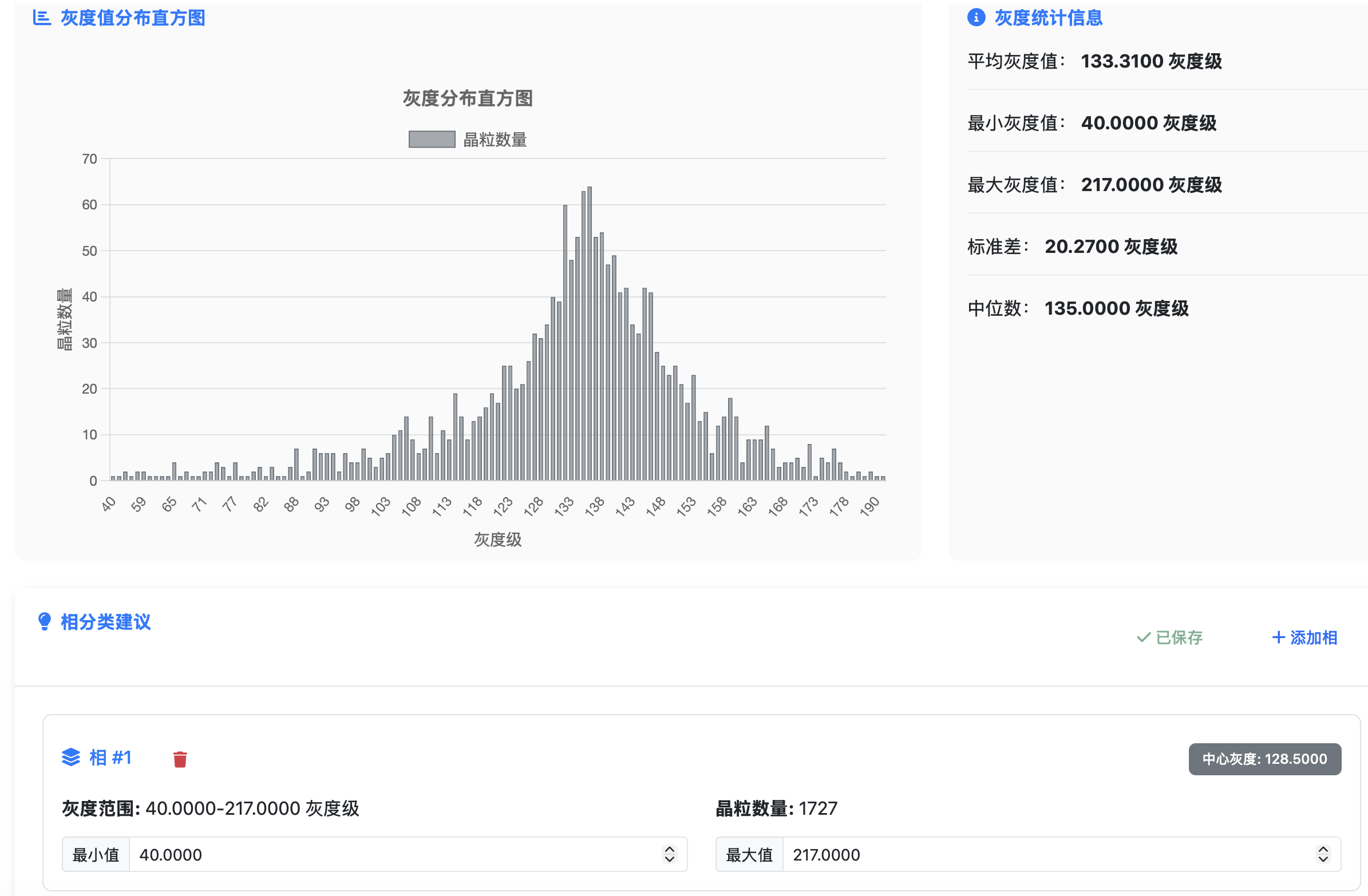Screen dimensions: 1368x896
Task: Delete phase #1 with red trash icon
Action: point(180,759)
